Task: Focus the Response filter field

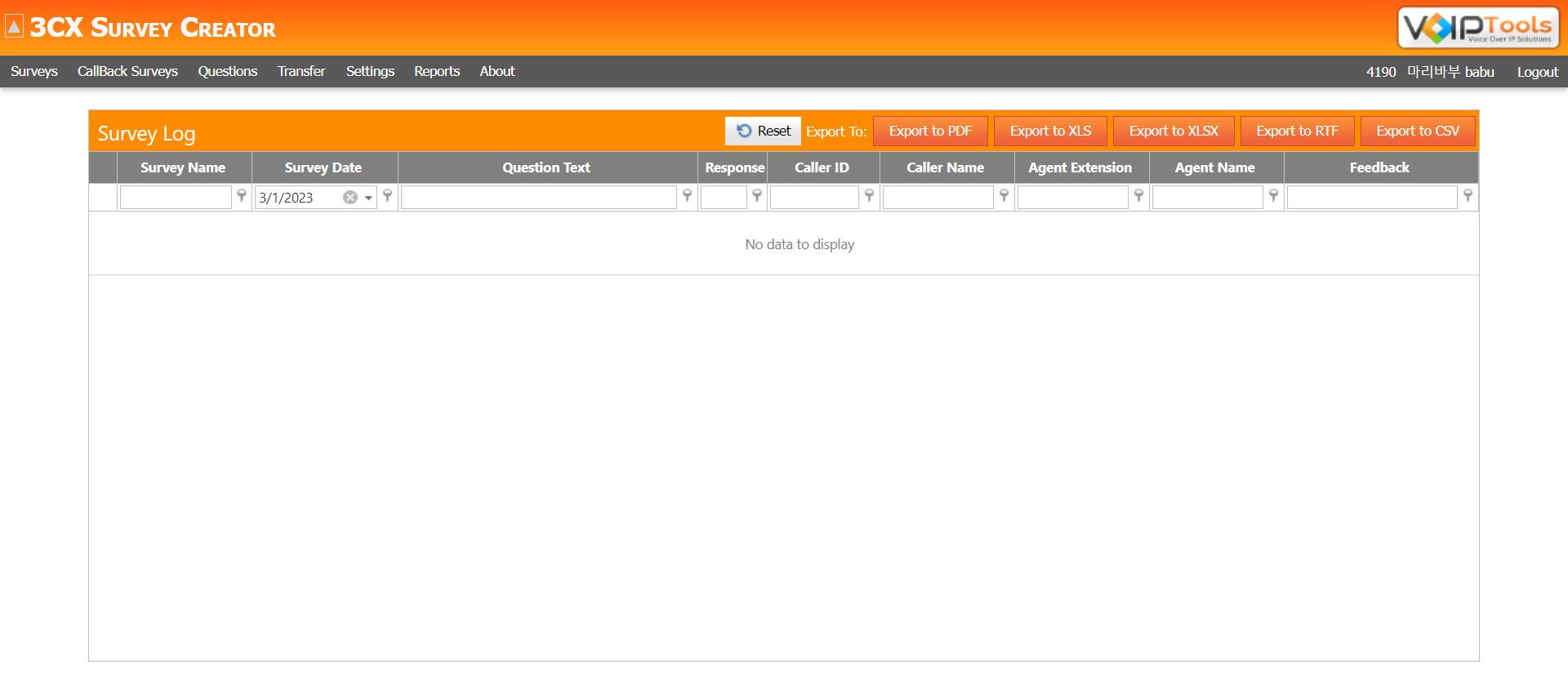Action: (x=724, y=197)
